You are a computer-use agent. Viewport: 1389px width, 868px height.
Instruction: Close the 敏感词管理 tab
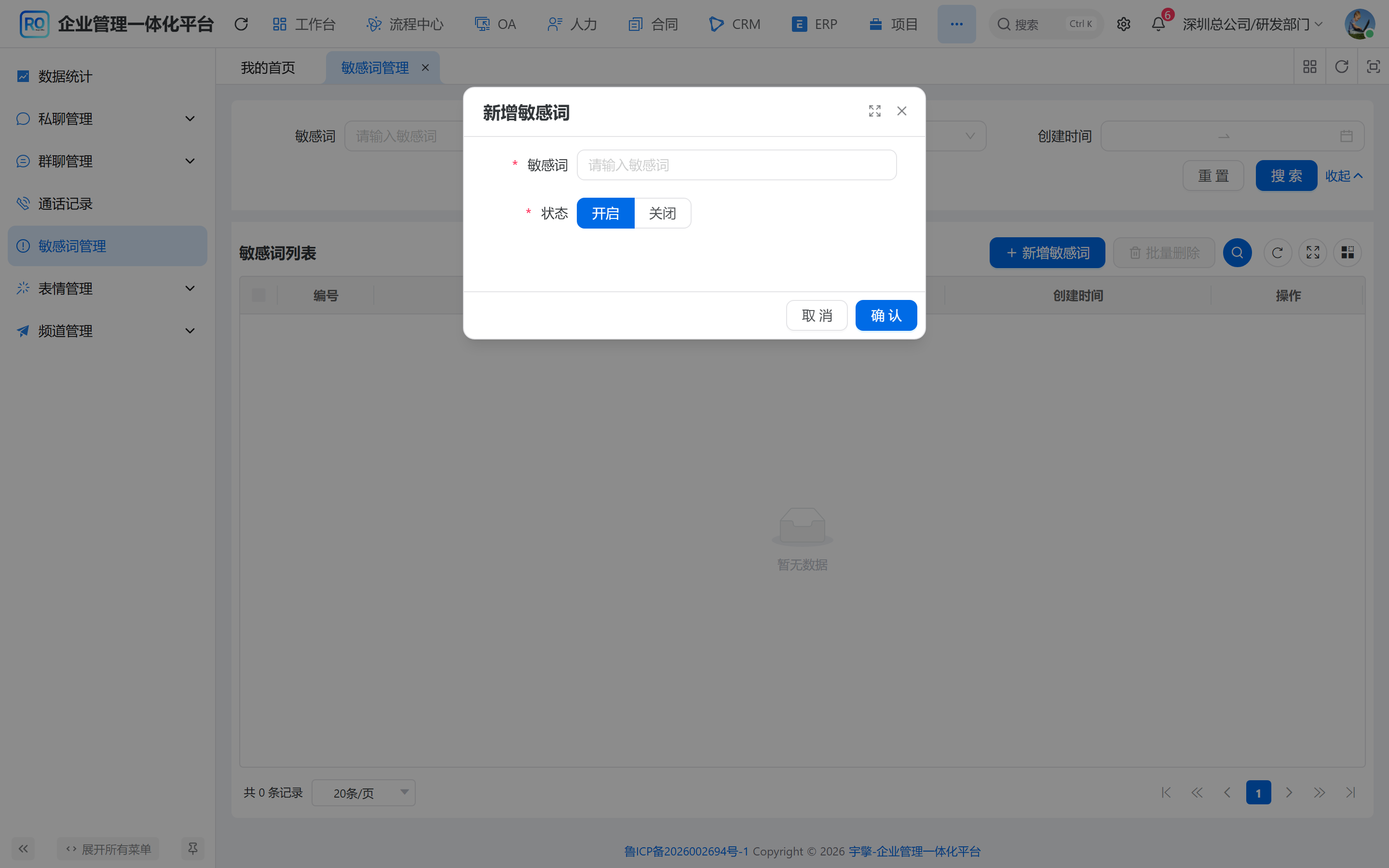pos(425,68)
